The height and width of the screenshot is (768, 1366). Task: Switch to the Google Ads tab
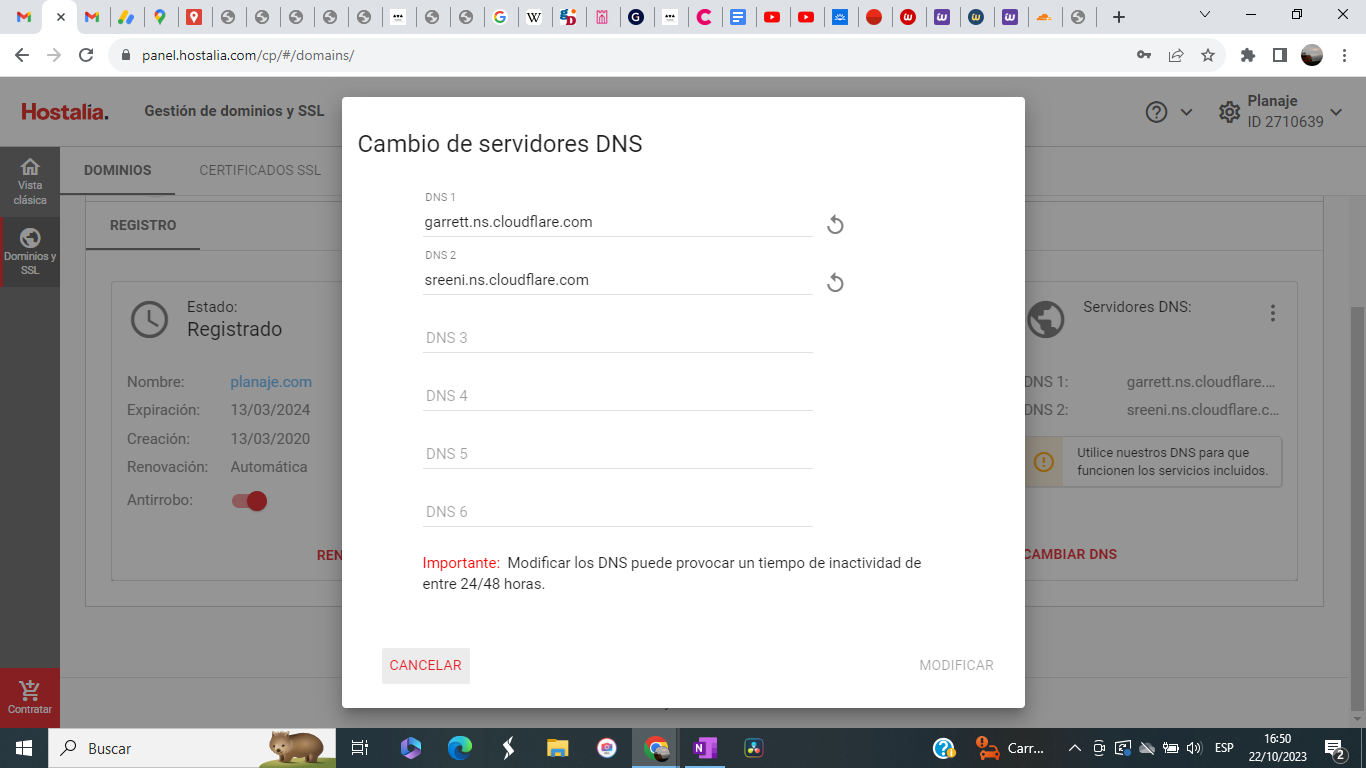(125, 17)
